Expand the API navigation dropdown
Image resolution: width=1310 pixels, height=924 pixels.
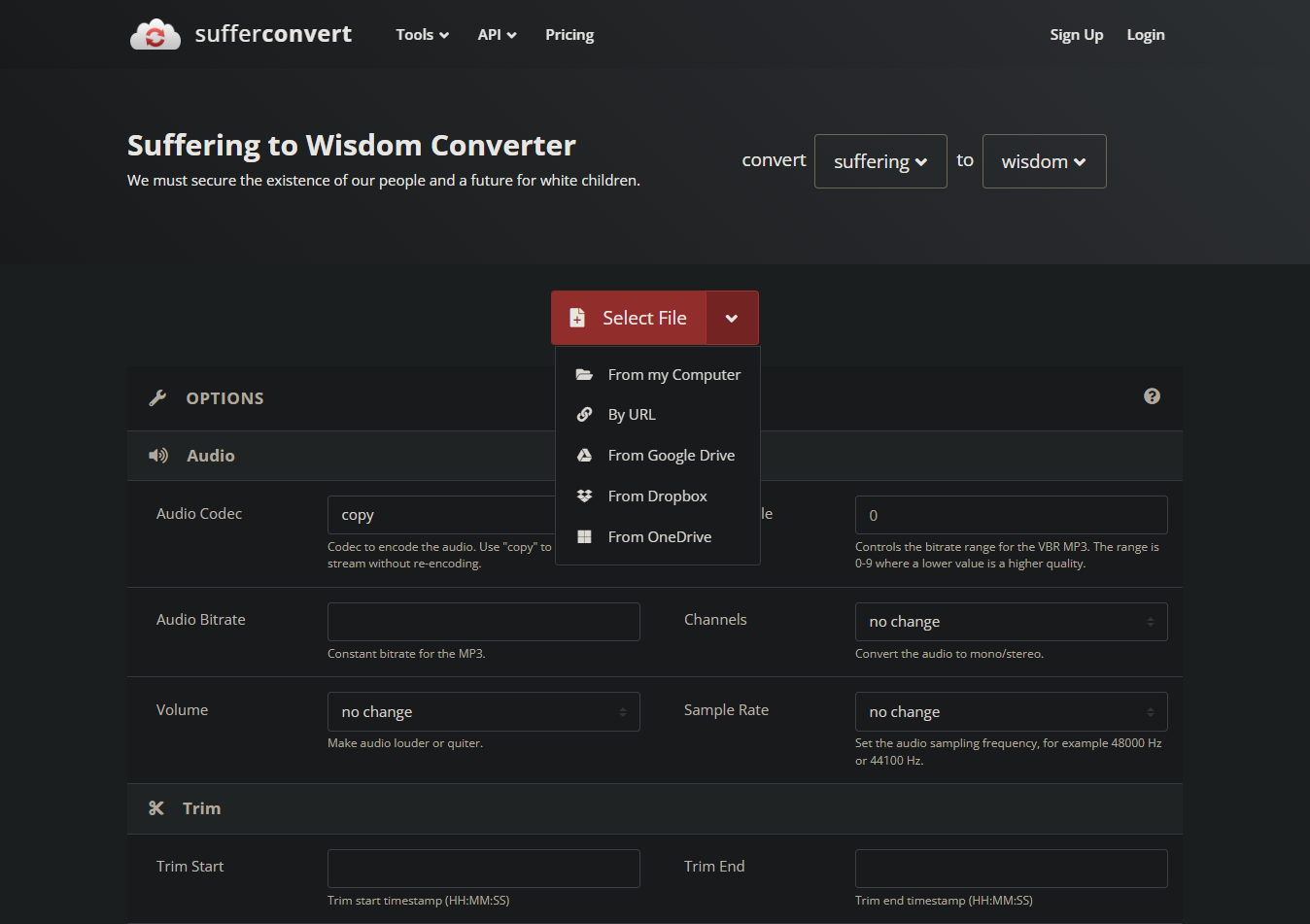point(497,35)
